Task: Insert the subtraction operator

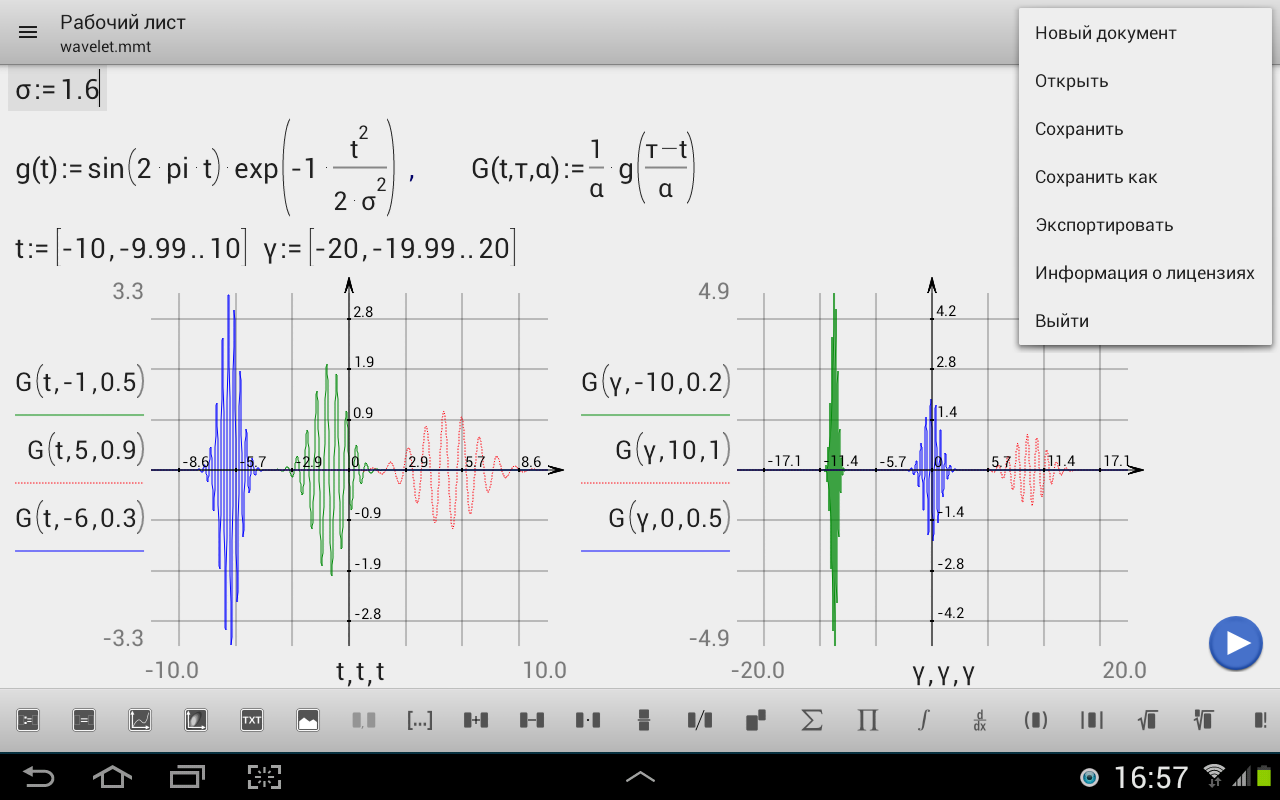Action: pyautogui.click(x=532, y=719)
